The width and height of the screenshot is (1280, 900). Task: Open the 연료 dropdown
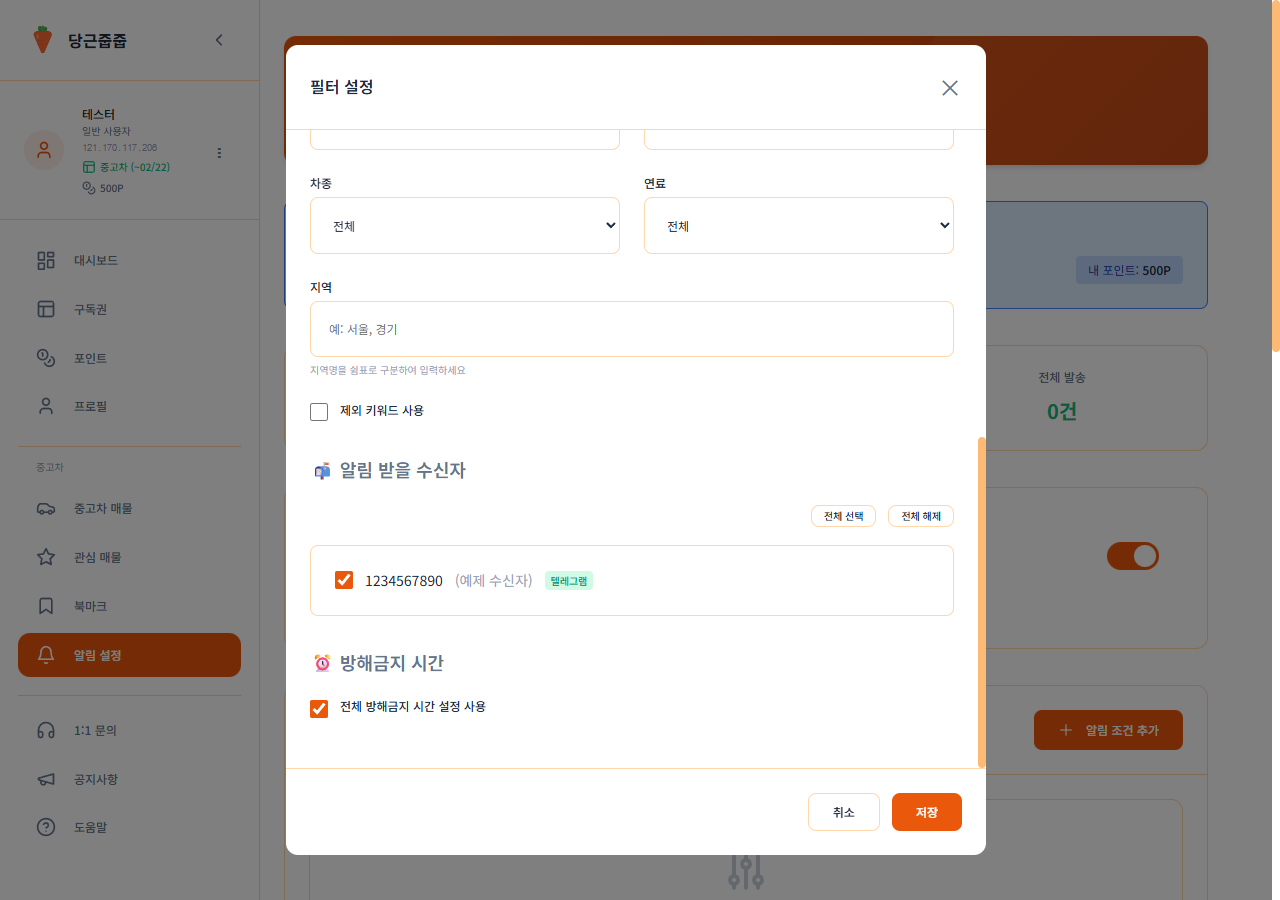point(799,225)
